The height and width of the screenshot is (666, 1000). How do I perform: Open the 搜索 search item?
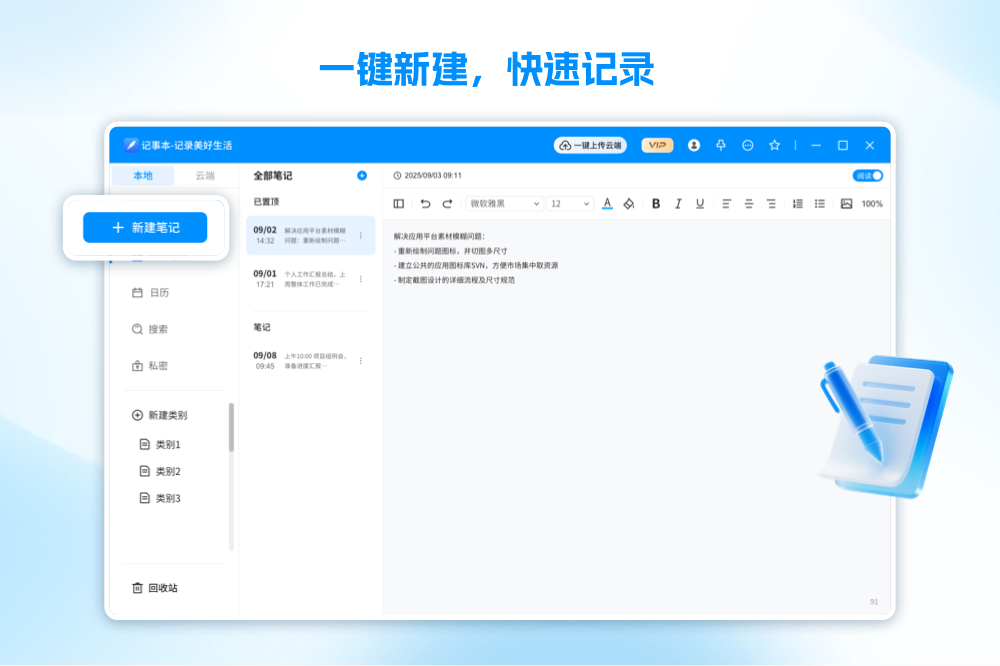tap(150, 329)
